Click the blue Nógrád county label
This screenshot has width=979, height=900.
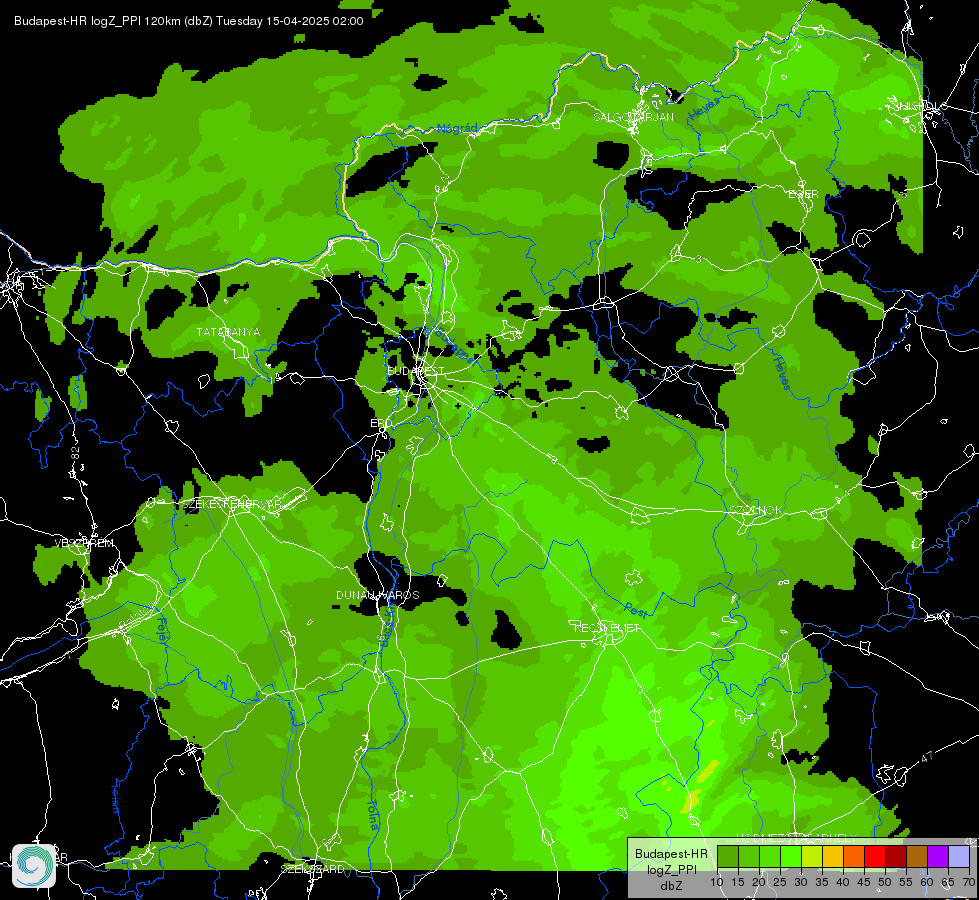(x=457, y=129)
